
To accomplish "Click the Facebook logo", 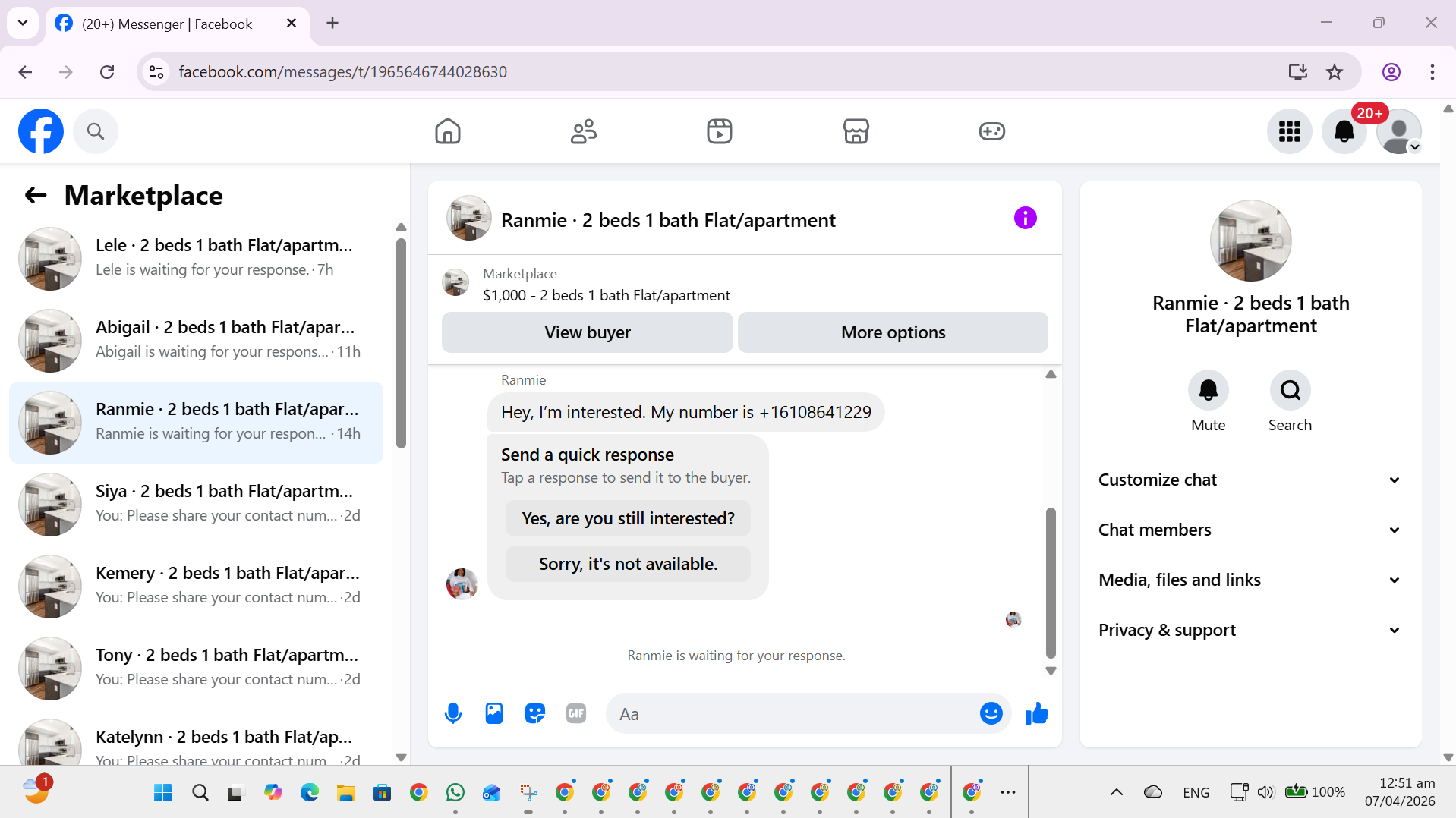I will pos(41,131).
